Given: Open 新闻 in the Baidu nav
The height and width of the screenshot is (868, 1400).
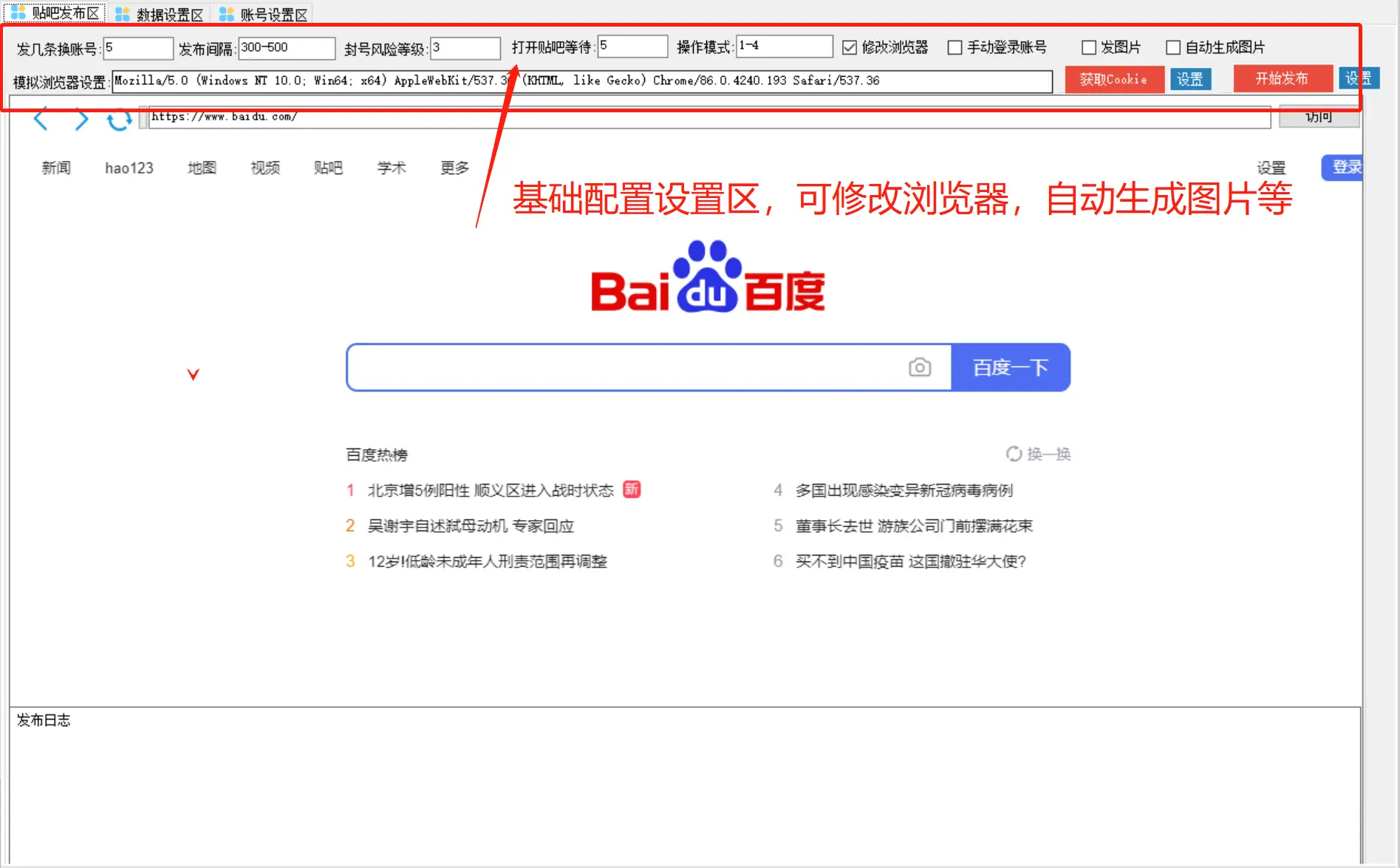Looking at the screenshot, I should coord(56,168).
